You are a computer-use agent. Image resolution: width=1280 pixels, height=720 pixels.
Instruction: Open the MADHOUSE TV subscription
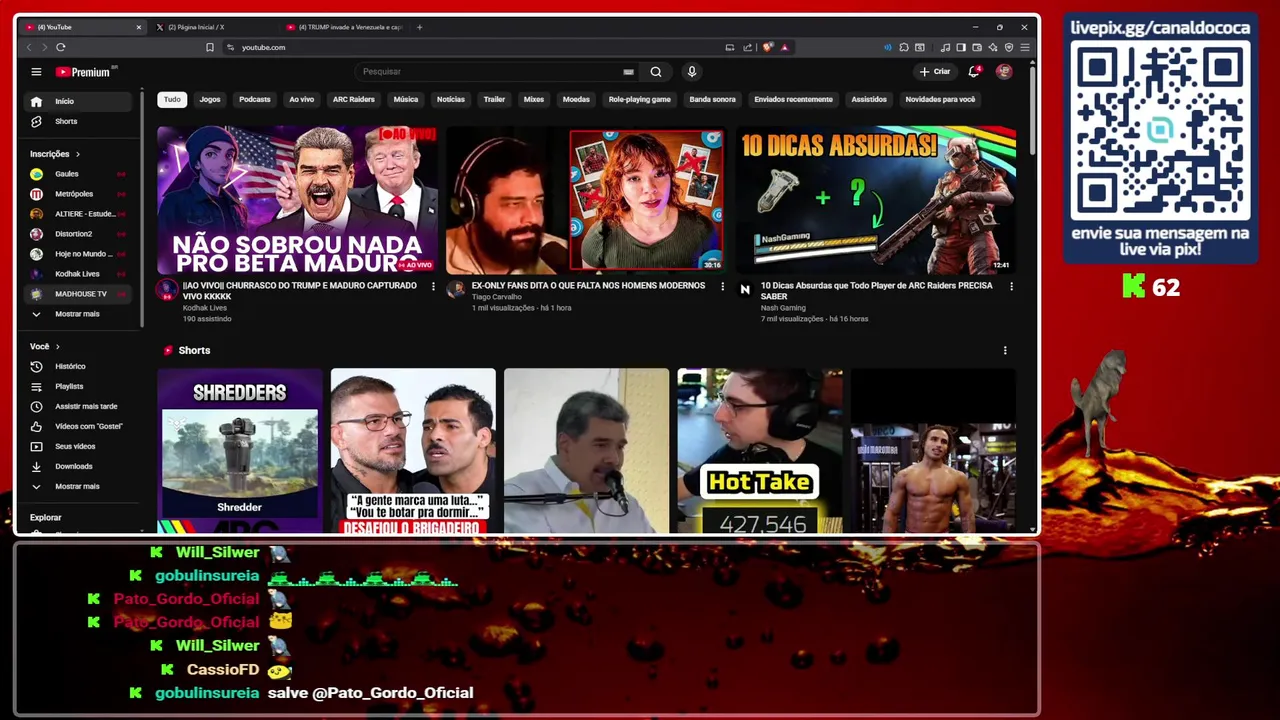click(79, 294)
